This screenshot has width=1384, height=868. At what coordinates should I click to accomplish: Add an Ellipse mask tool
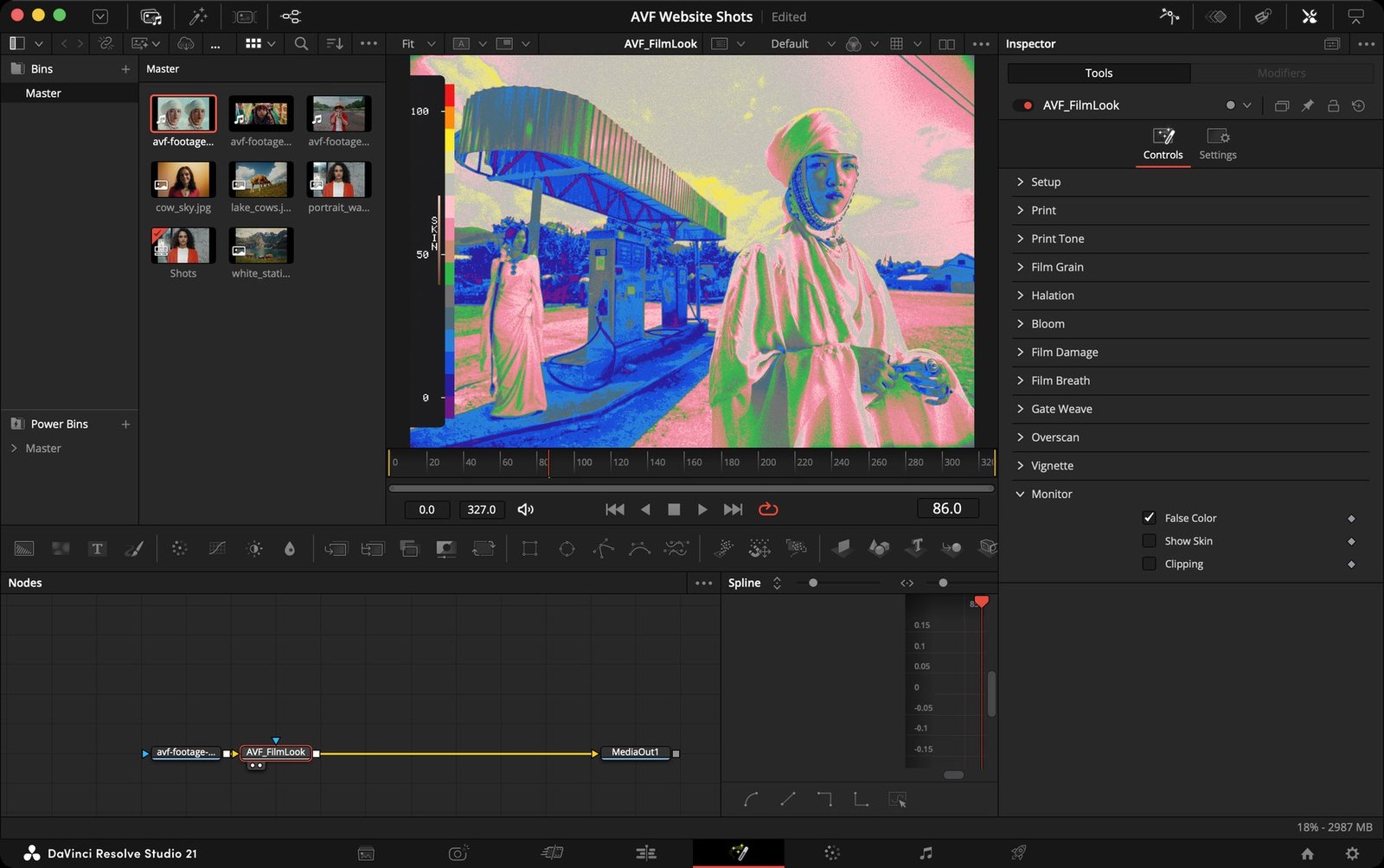click(567, 548)
